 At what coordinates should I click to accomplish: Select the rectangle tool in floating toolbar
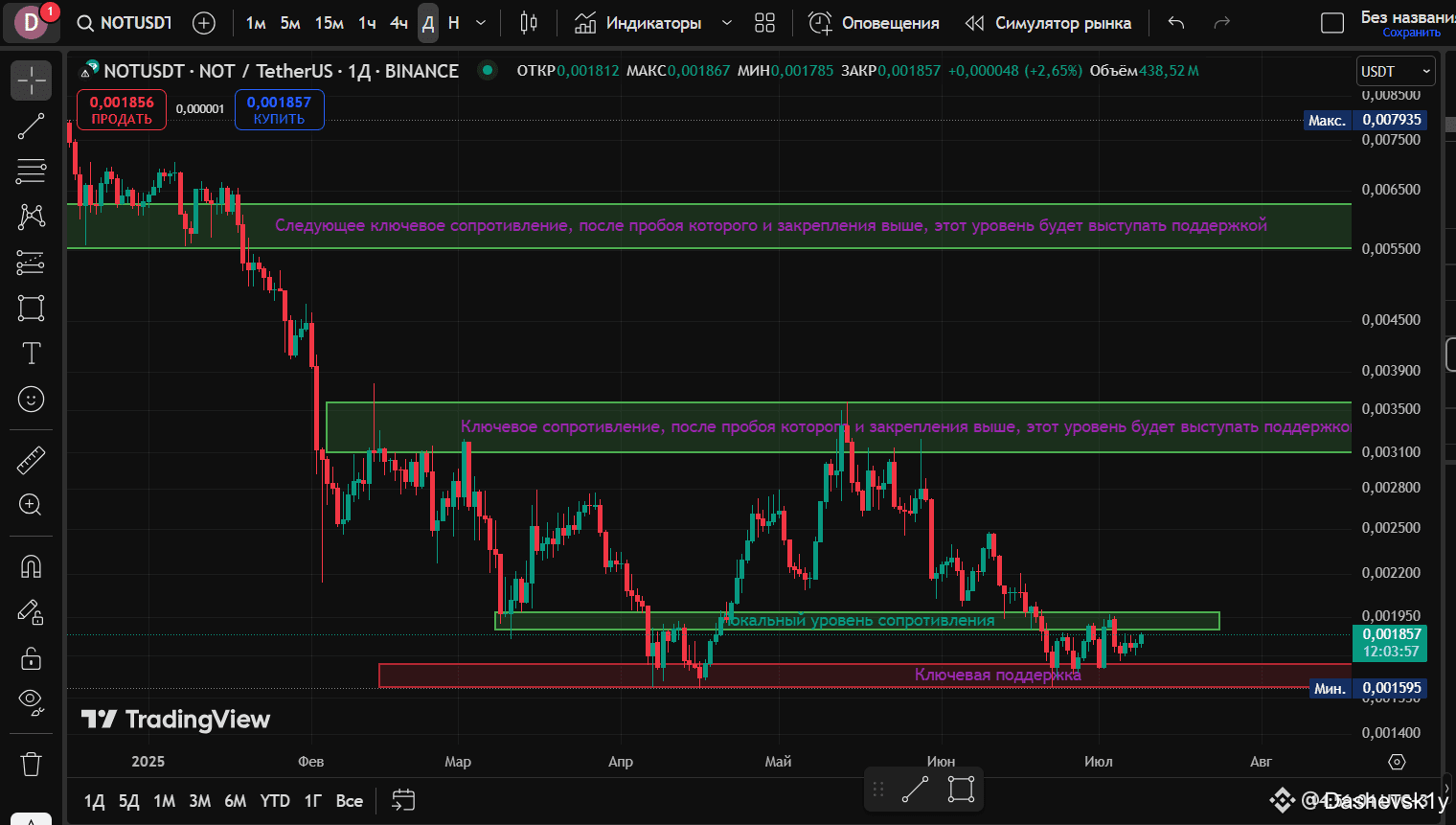click(961, 790)
